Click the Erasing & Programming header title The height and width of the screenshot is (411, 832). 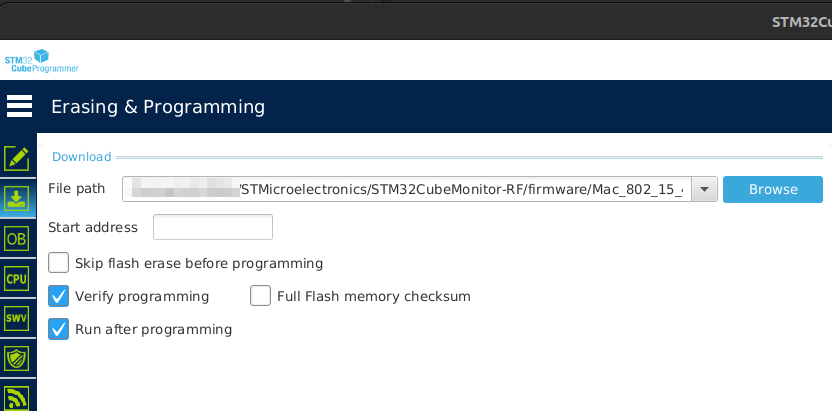point(158,106)
